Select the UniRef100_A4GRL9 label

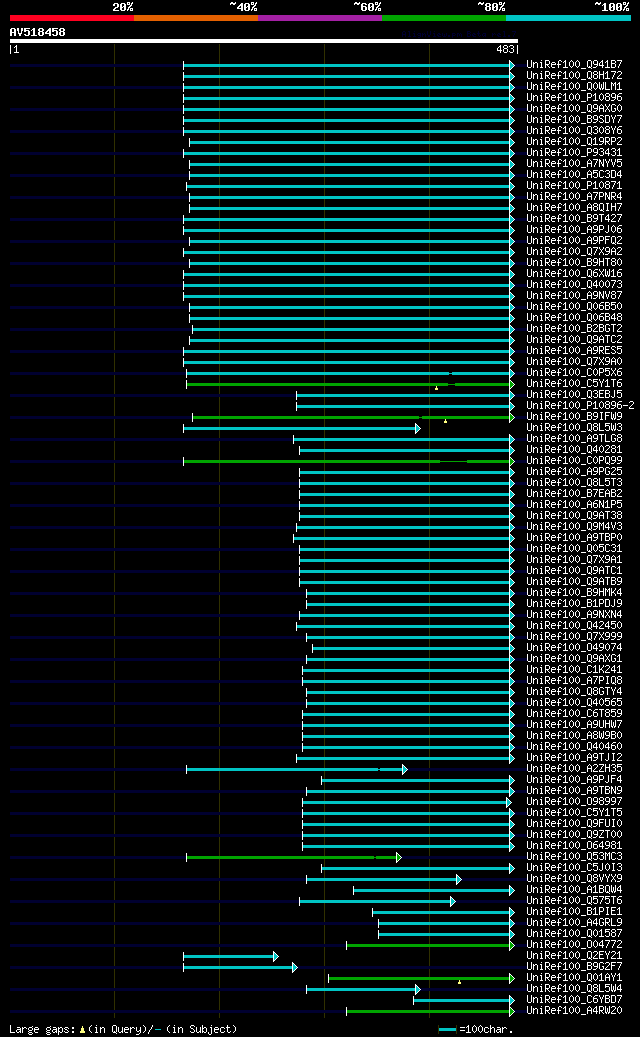point(574,923)
